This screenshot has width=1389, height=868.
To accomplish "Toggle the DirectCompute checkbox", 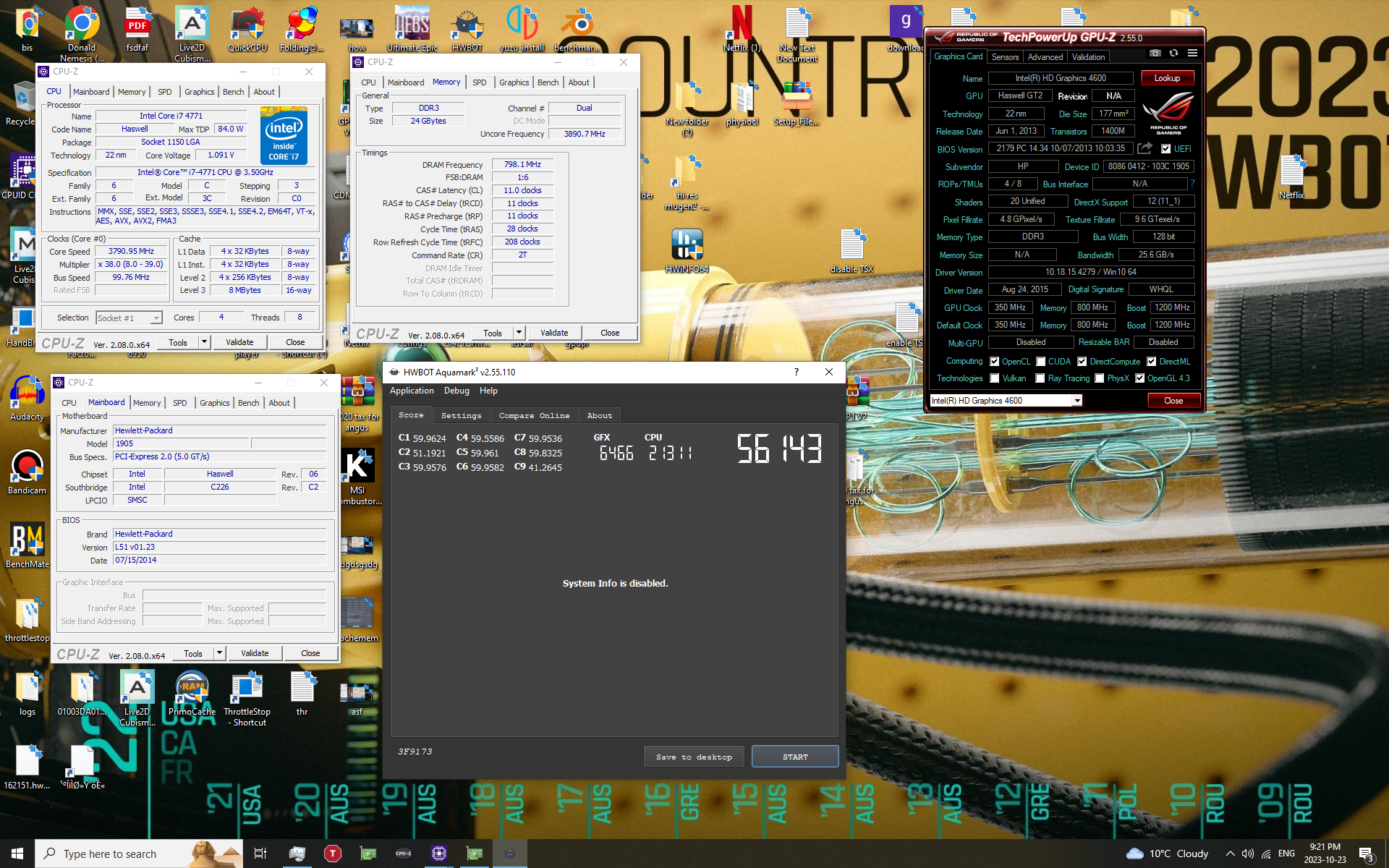I will pyautogui.click(x=1082, y=362).
